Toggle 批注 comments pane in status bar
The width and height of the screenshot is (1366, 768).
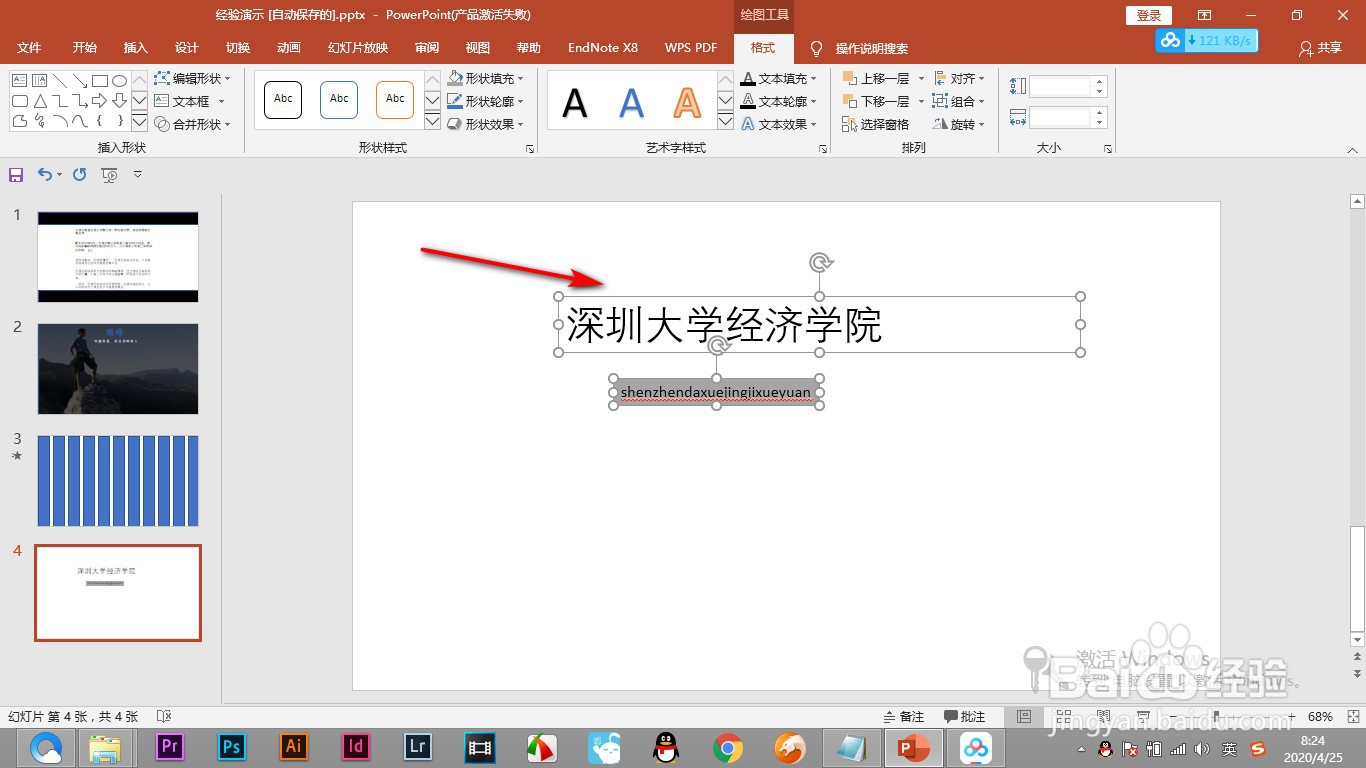pyautogui.click(x=965, y=717)
